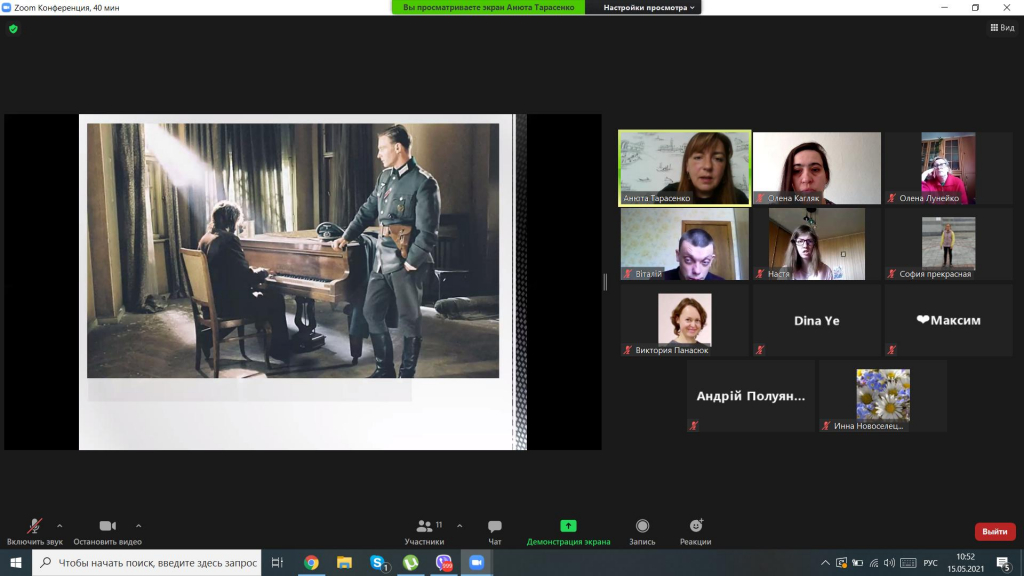Switch input language via РУС indicator
The image size is (1024, 576).
[931, 563]
